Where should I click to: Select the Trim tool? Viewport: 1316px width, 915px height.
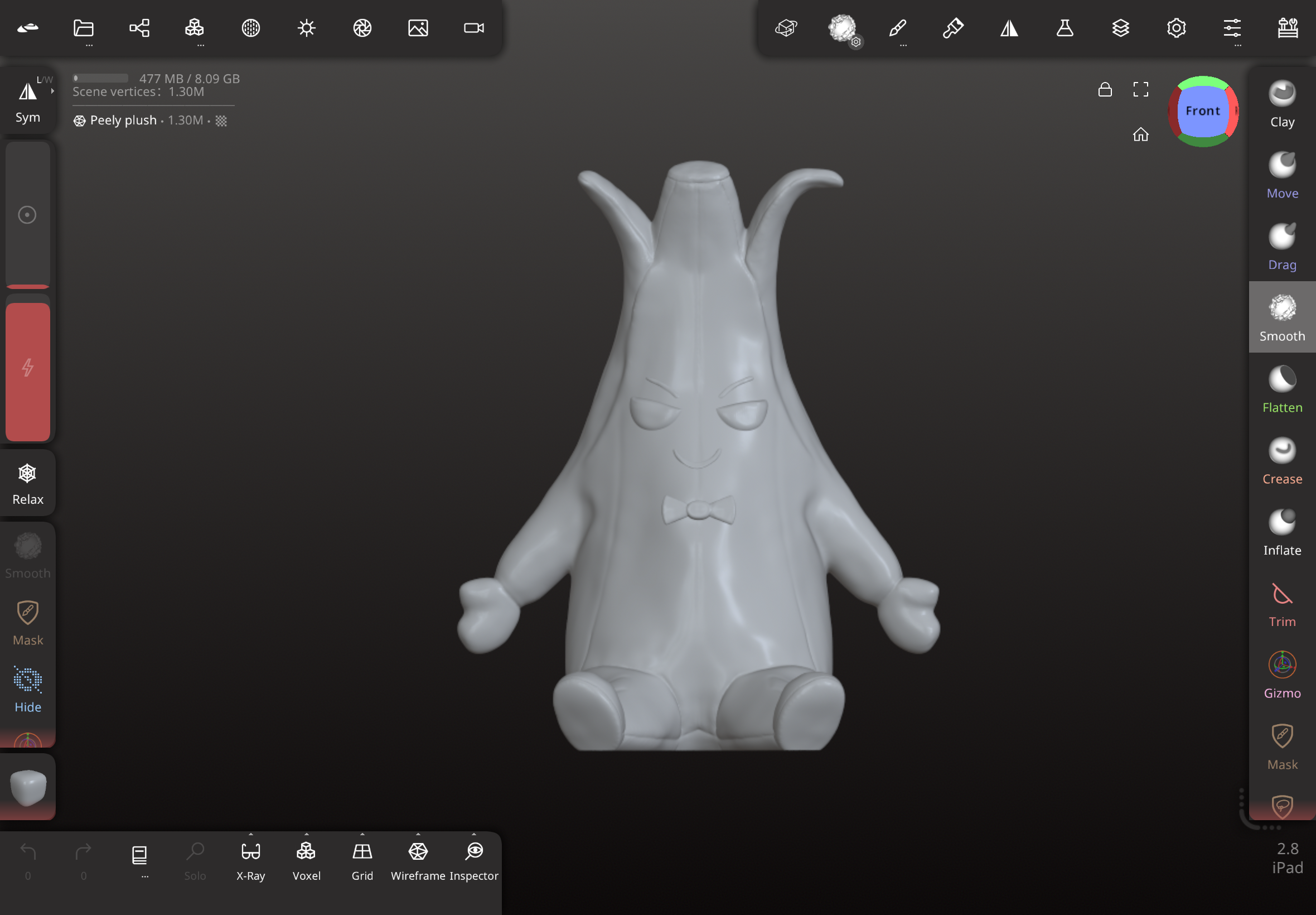pos(1282,604)
